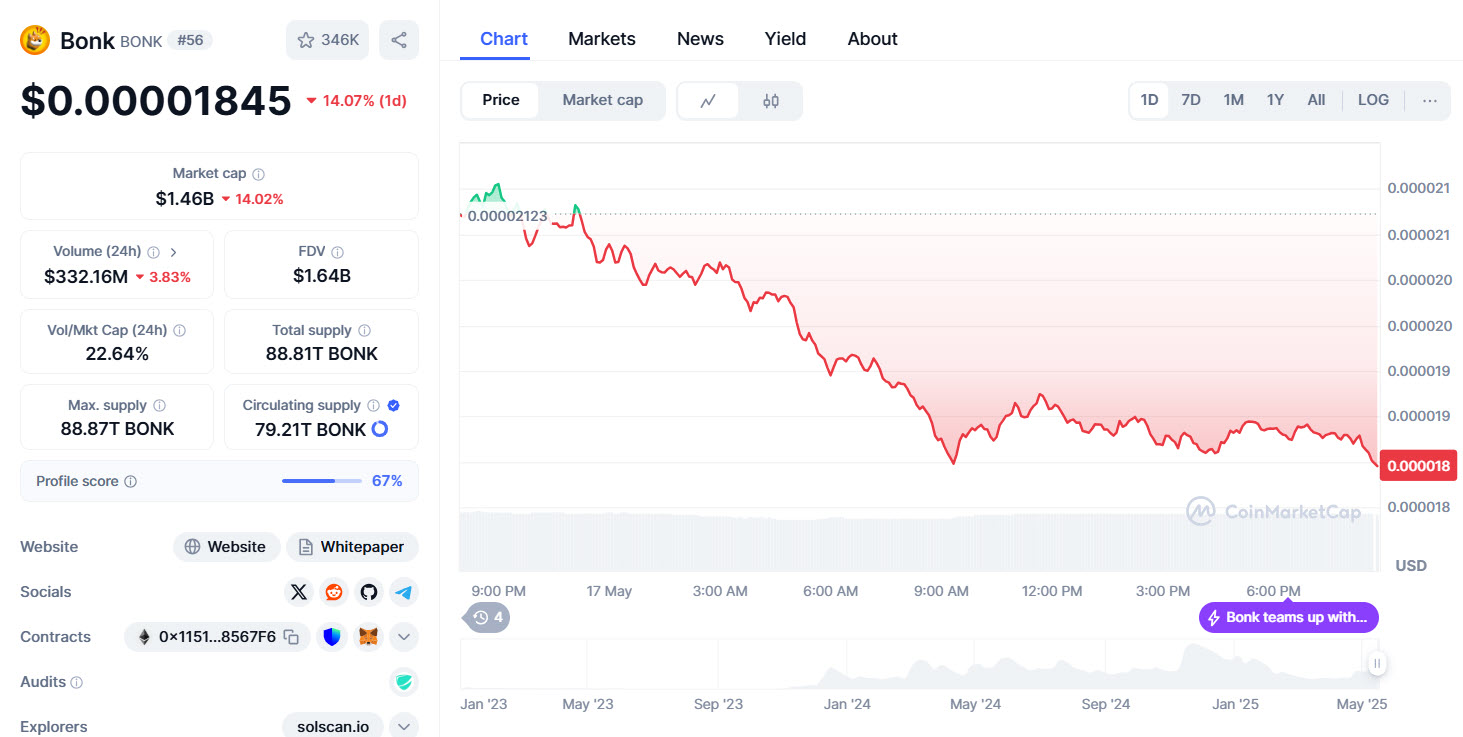Open solscan.io explorer link
Viewport: 1463px width, 737px height.
click(333, 727)
